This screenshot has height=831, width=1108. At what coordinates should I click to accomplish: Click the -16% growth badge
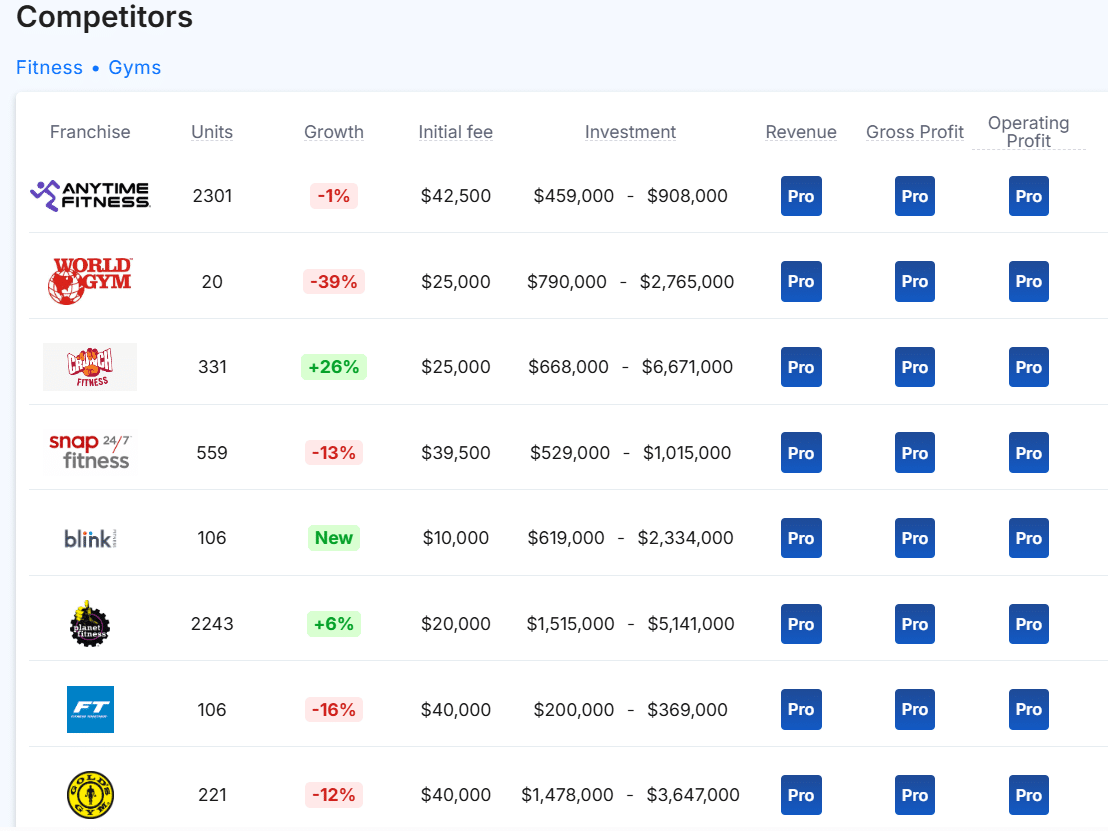(x=334, y=709)
